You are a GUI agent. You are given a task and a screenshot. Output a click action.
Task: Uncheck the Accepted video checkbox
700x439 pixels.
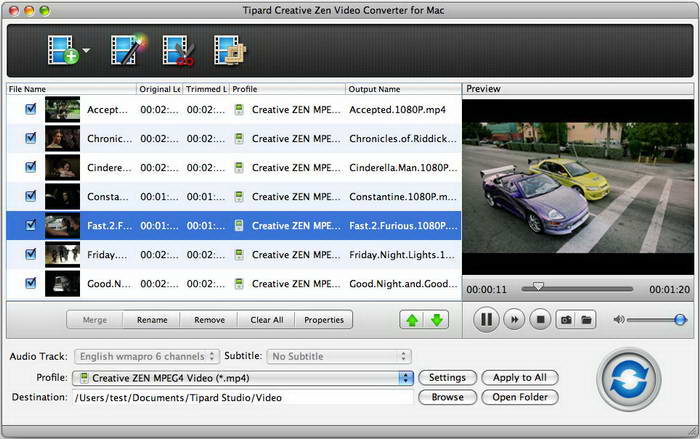30,109
